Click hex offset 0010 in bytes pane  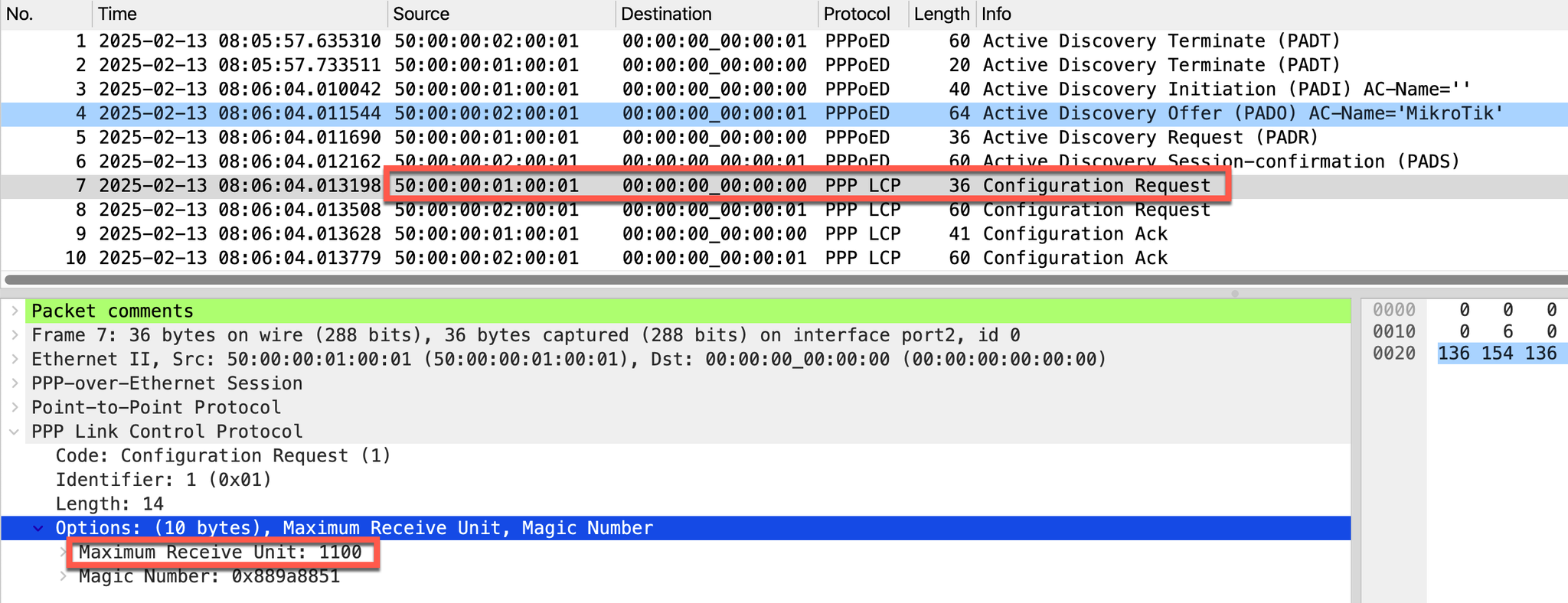point(1393,331)
